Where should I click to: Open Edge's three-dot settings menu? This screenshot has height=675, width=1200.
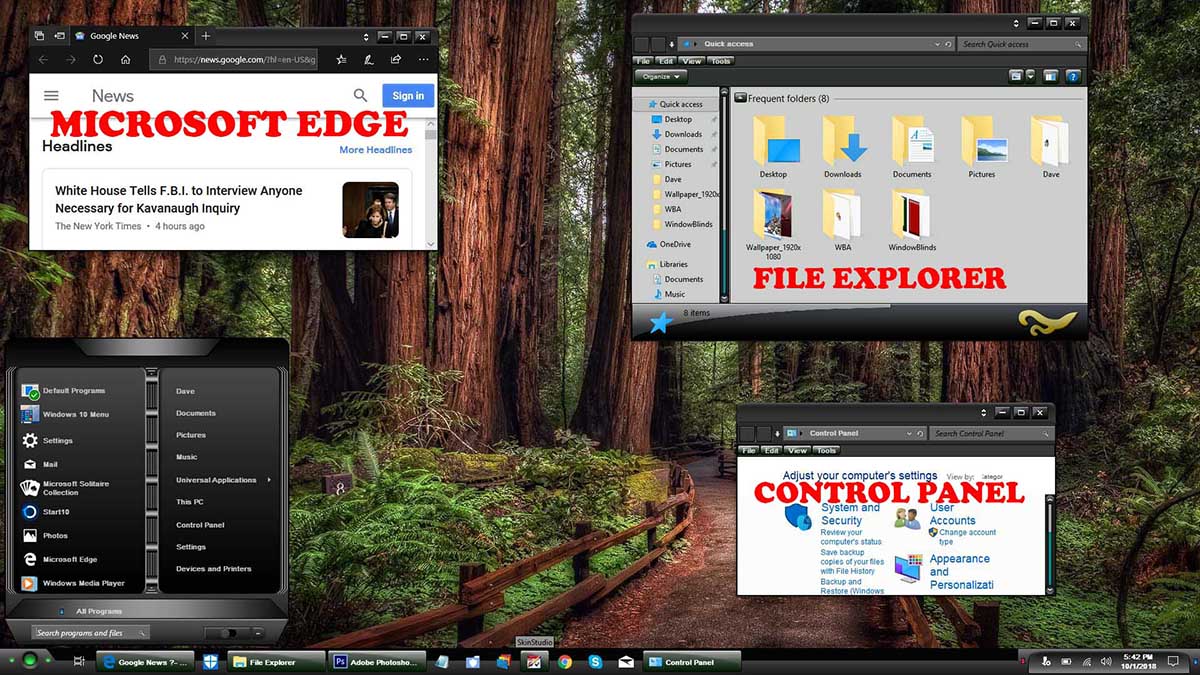pyautogui.click(x=424, y=60)
